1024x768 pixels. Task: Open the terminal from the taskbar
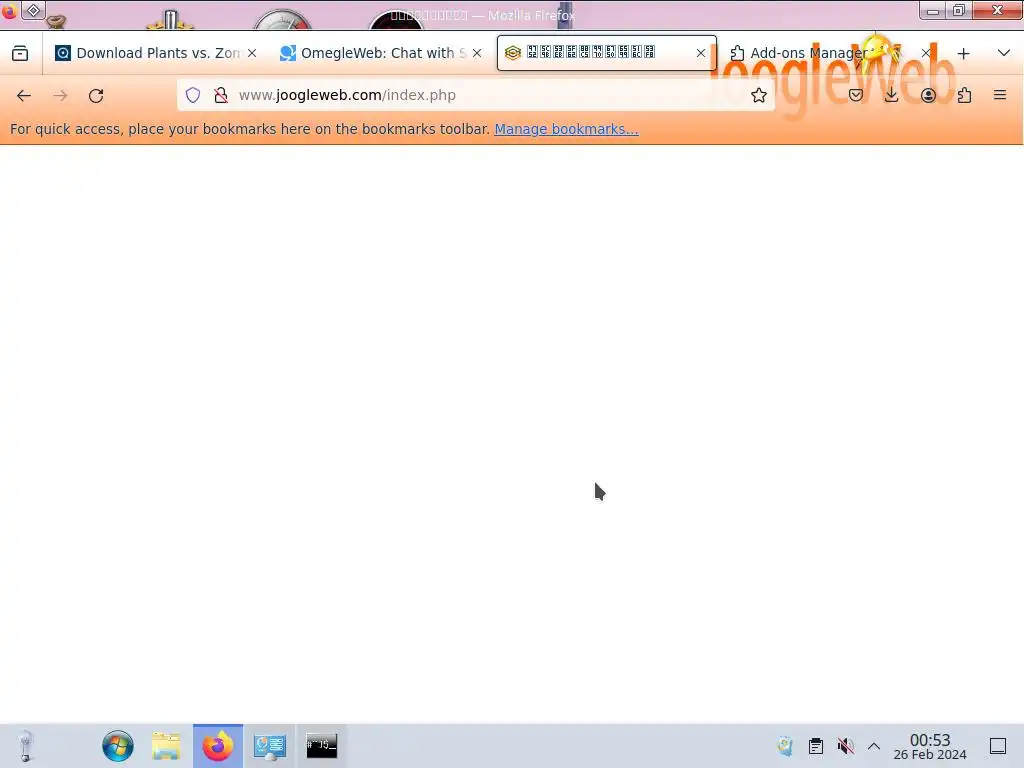[322, 746]
